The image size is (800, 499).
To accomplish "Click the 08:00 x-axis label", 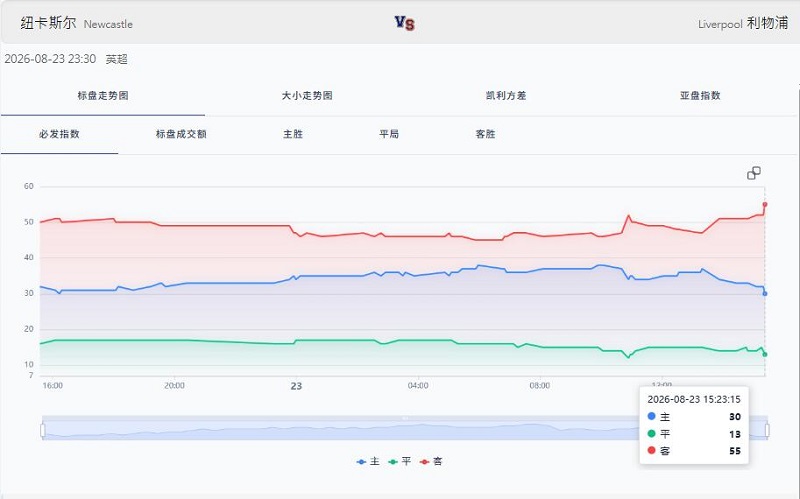I will (x=540, y=386).
